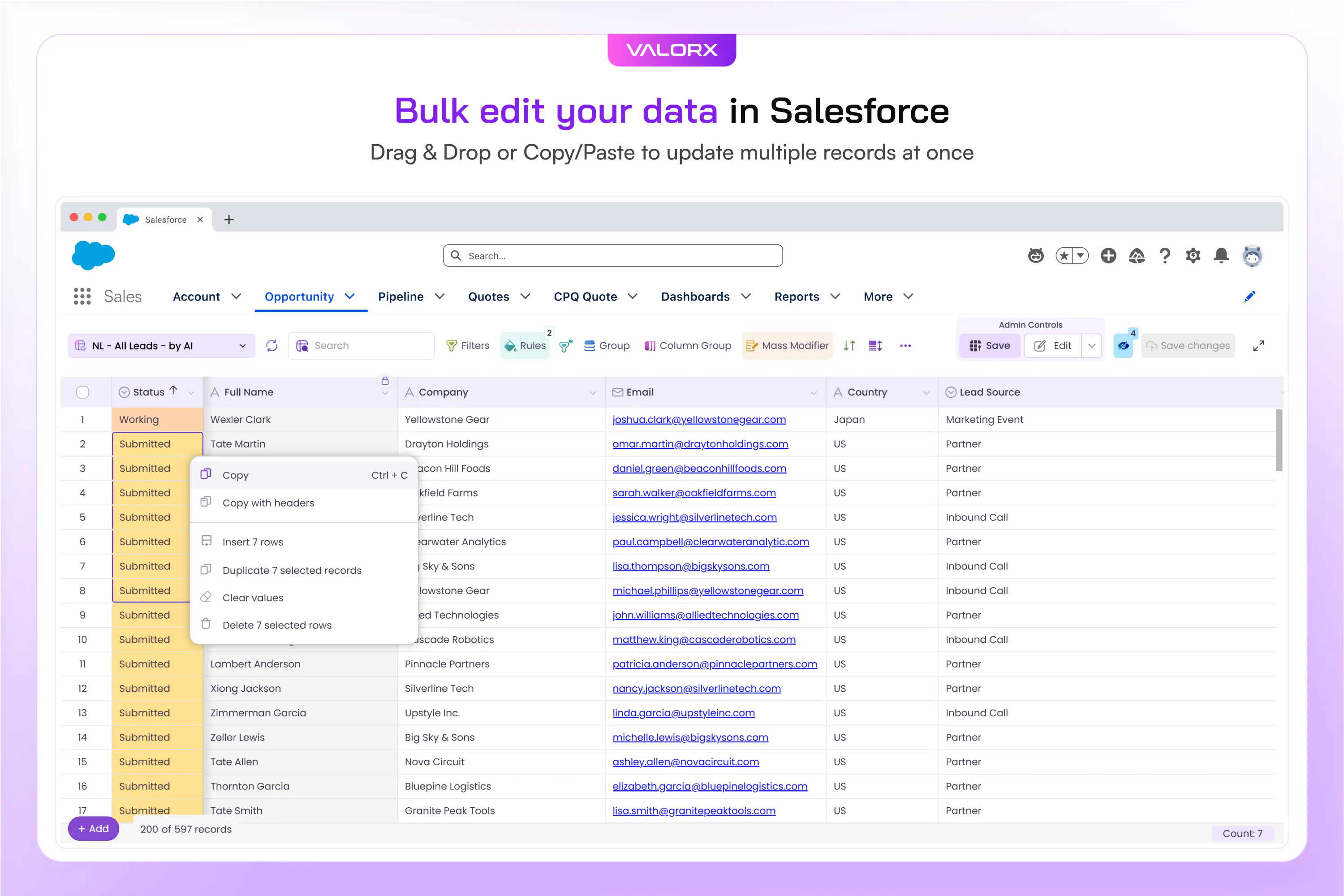Open the app launcher grid icon
Image resolution: width=1344 pixels, height=896 pixels.
[x=82, y=296]
